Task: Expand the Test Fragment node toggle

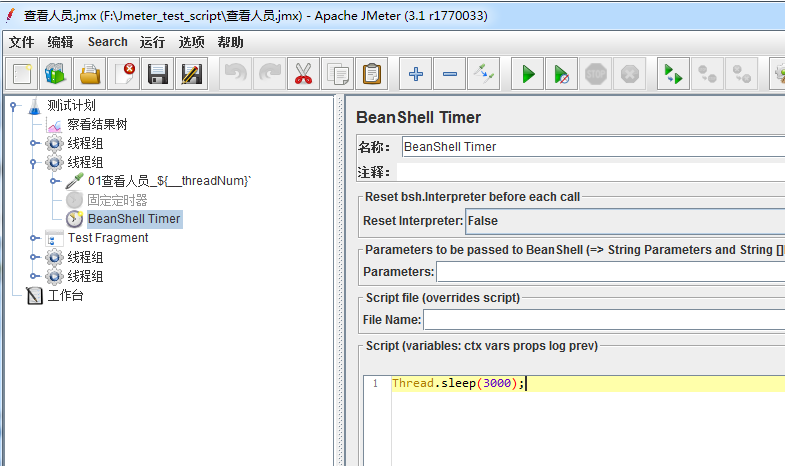Action: [33, 238]
